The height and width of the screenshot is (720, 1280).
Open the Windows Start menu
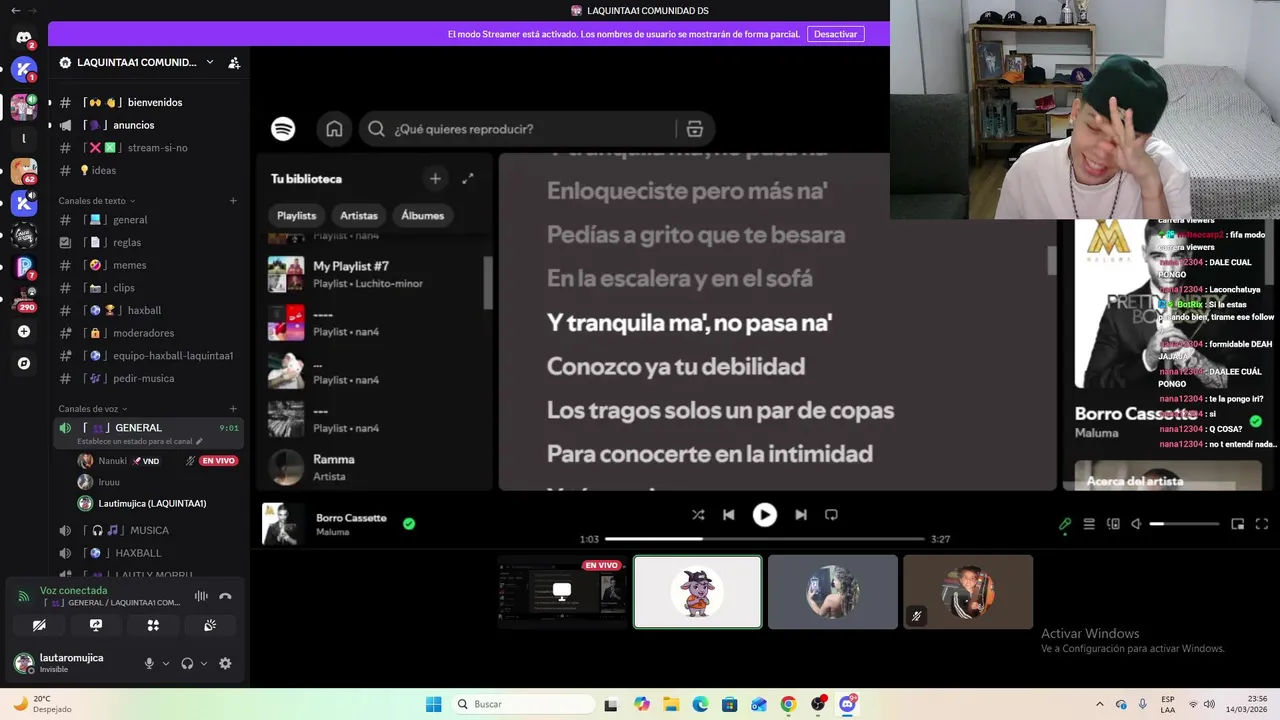[433, 704]
